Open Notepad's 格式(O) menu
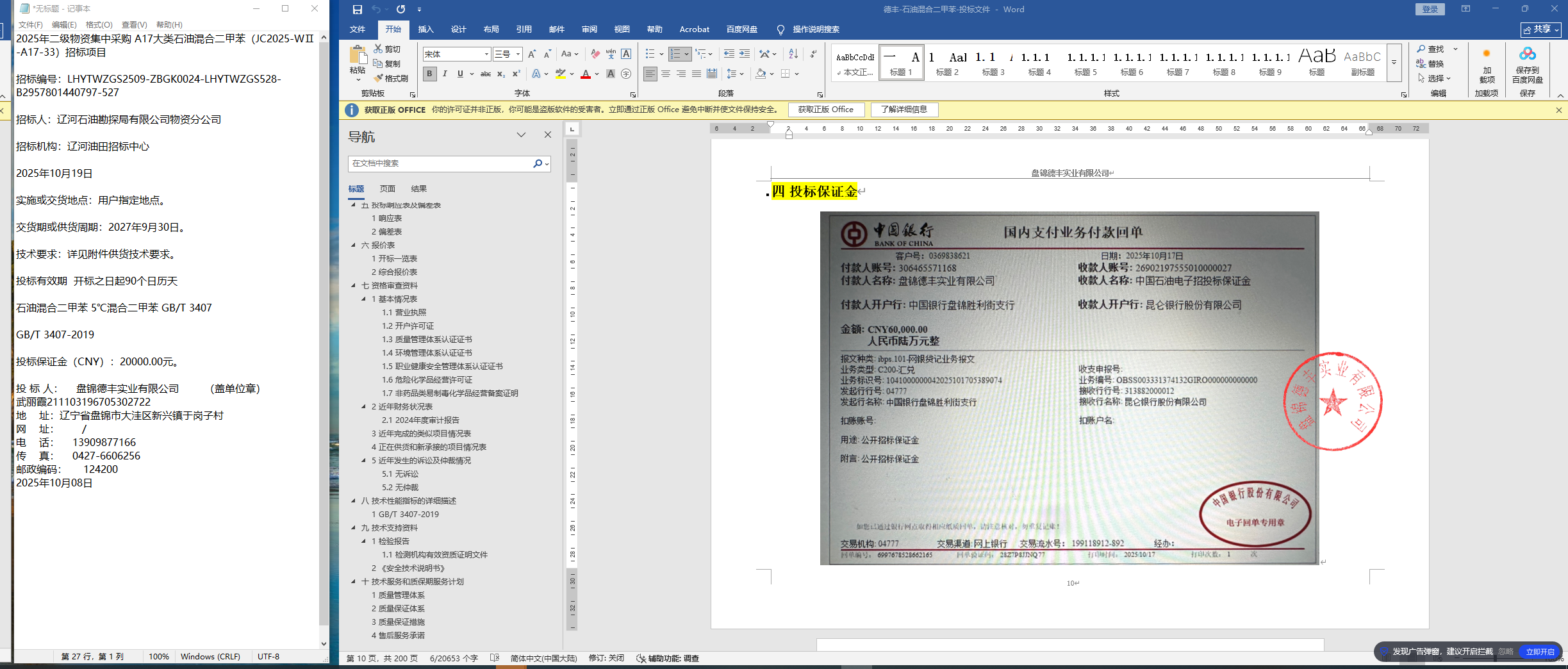1568x669 pixels. tap(99, 25)
